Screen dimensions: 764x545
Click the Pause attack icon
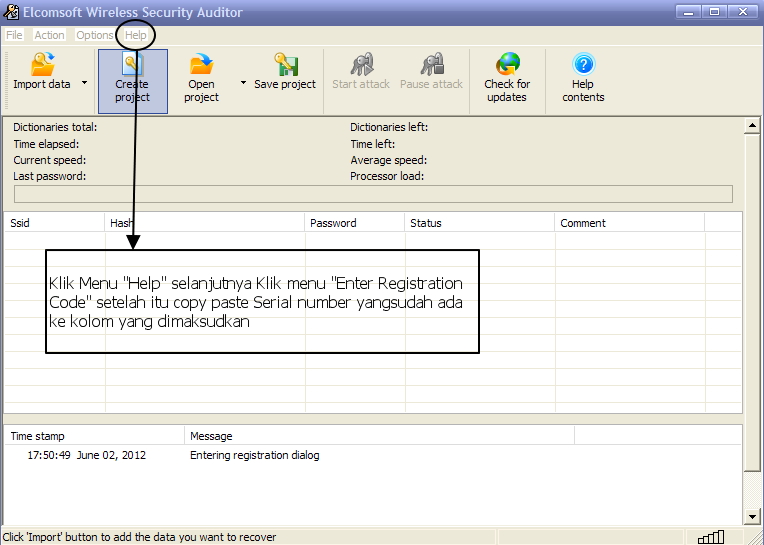432,64
